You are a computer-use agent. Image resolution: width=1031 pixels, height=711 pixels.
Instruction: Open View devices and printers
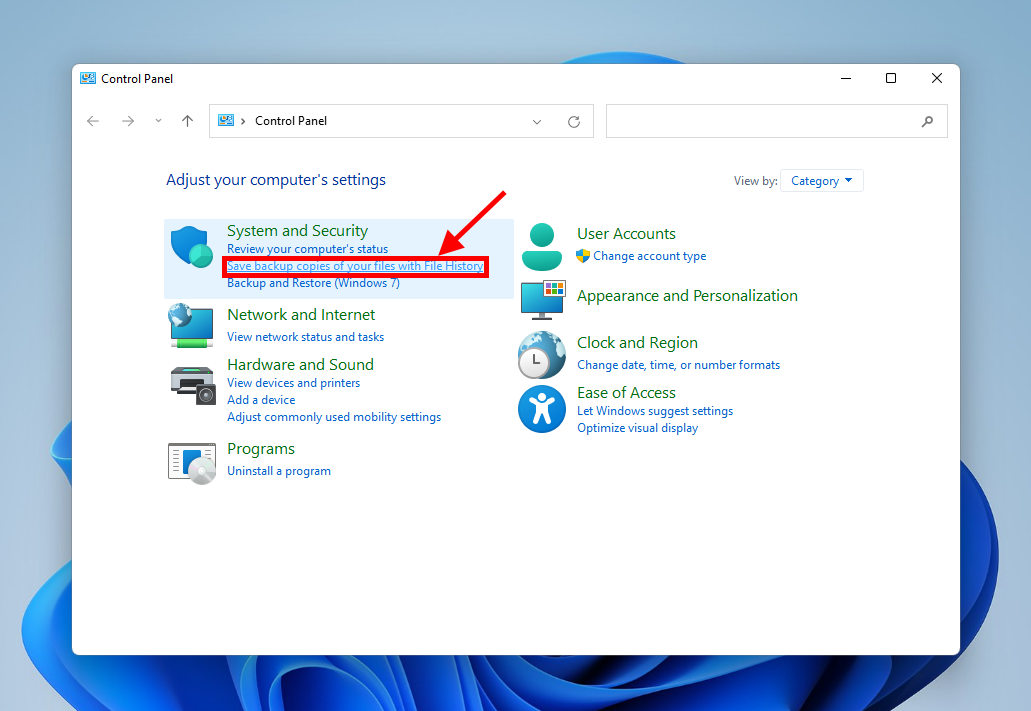click(293, 383)
